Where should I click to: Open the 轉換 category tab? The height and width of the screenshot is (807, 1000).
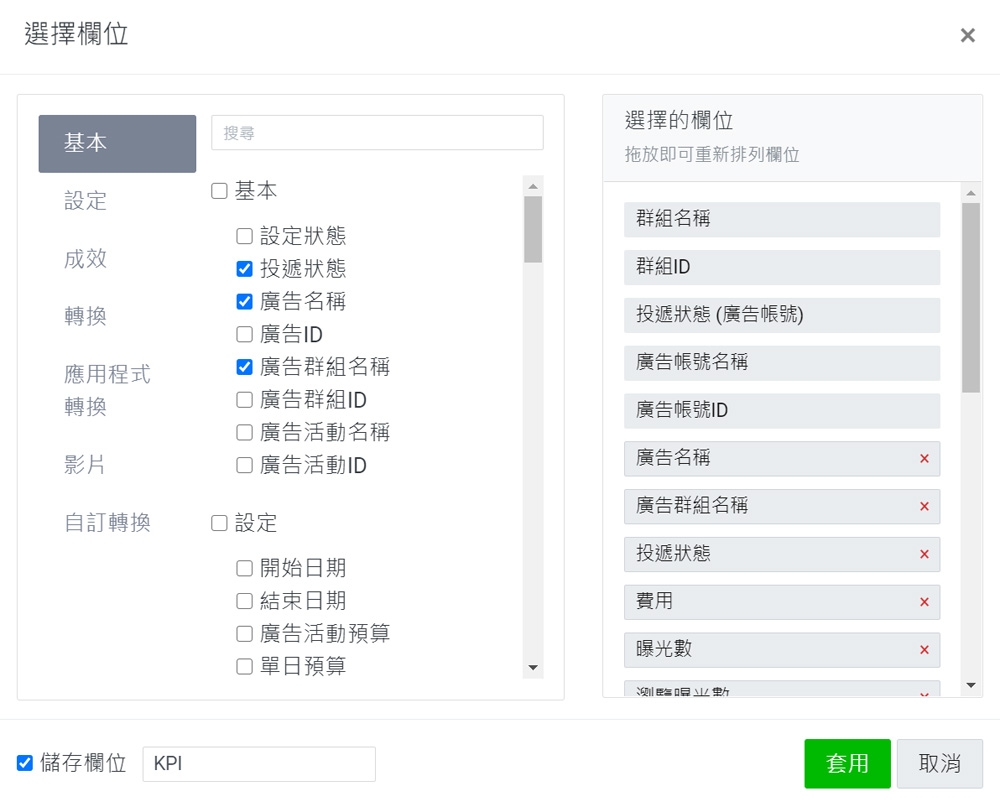click(86, 317)
